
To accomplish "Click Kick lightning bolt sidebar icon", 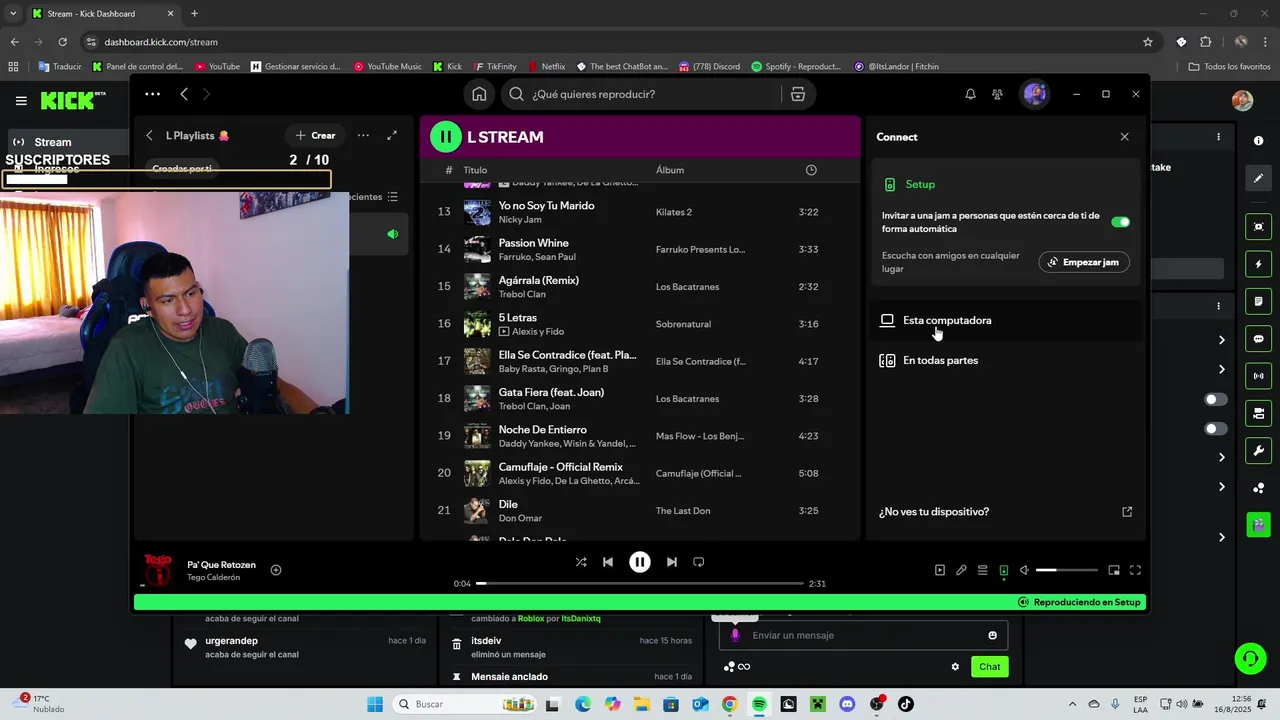I will coord(1258,264).
